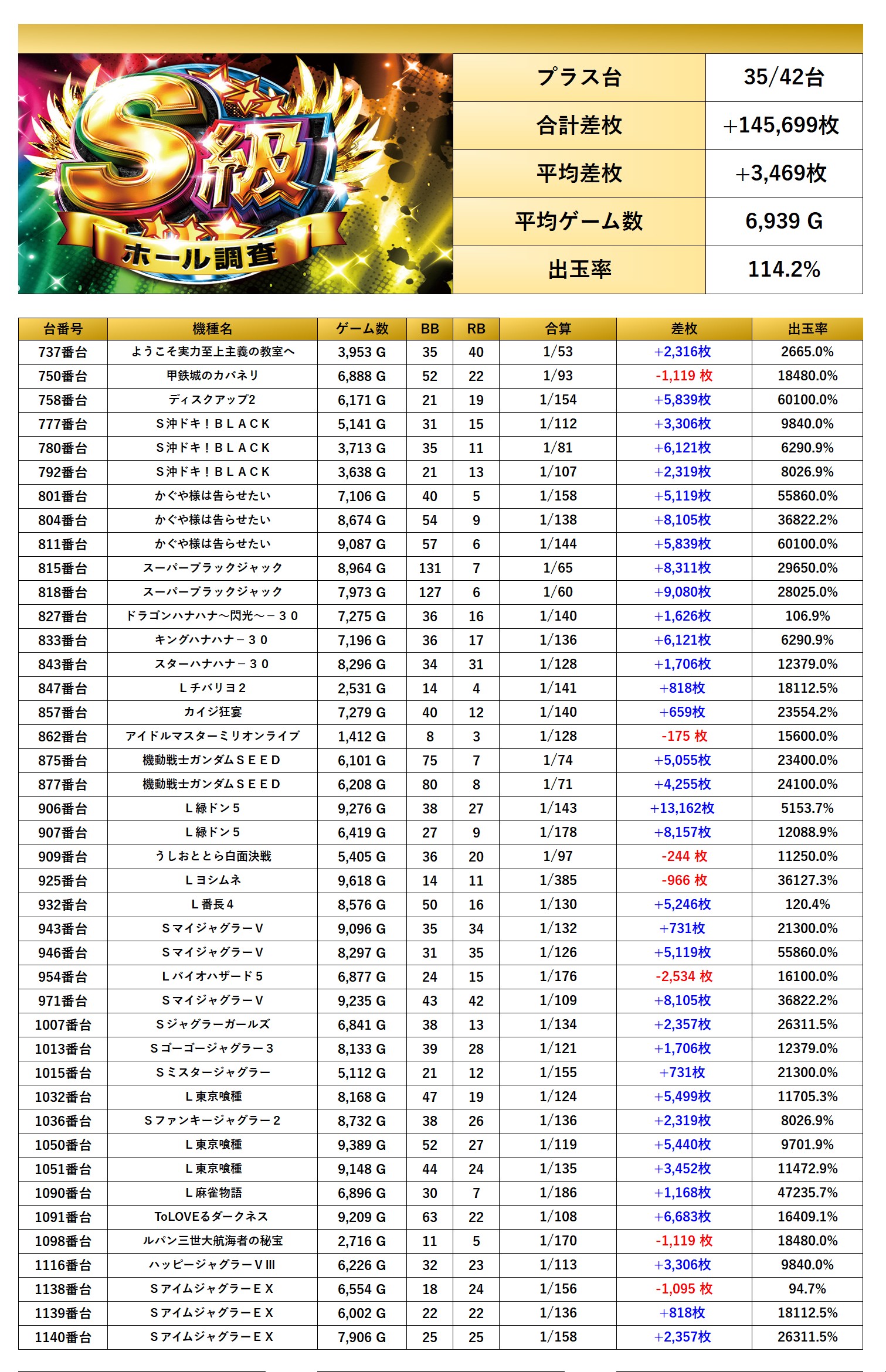The image size is (886, 1372).
Task: Select the Ｌ麻雀物語 machine name
Action: (x=212, y=1193)
